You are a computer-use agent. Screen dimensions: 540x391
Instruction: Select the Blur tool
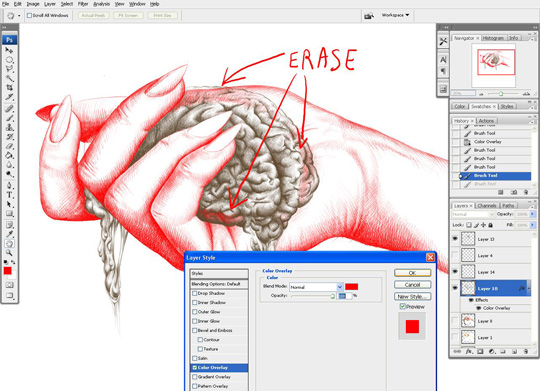tap(9, 165)
